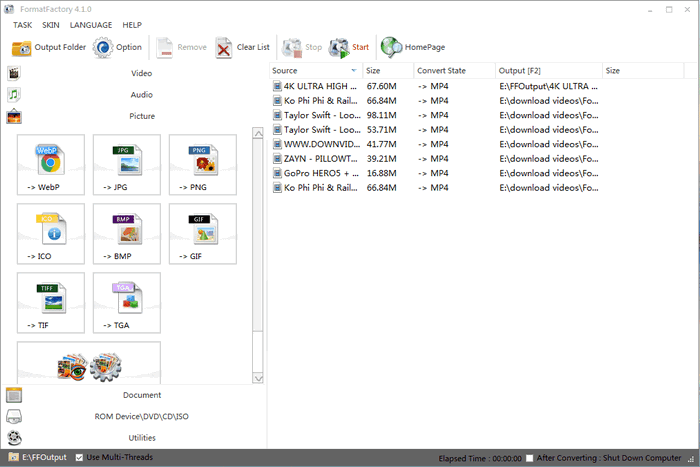This screenshot has height=467, width=700.
Task: Open the SKIN menu
Action: [51, 25]
